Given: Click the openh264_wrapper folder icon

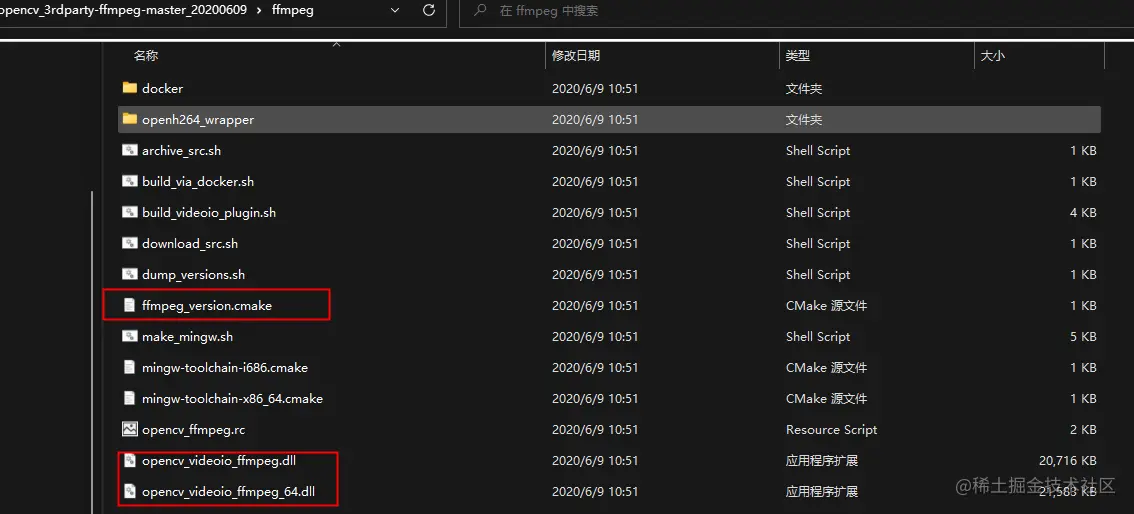Looking at the screenshot, I should 129,119.
